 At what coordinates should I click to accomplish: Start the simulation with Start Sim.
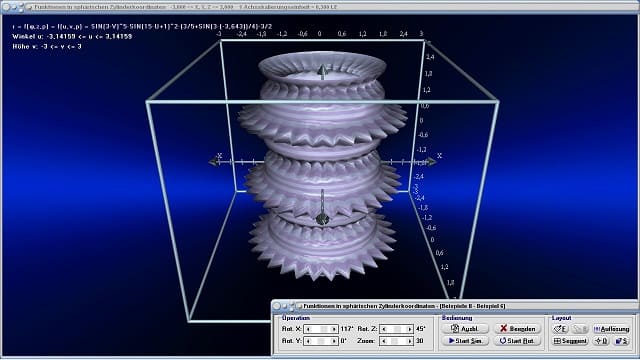[x=465, y=341]
